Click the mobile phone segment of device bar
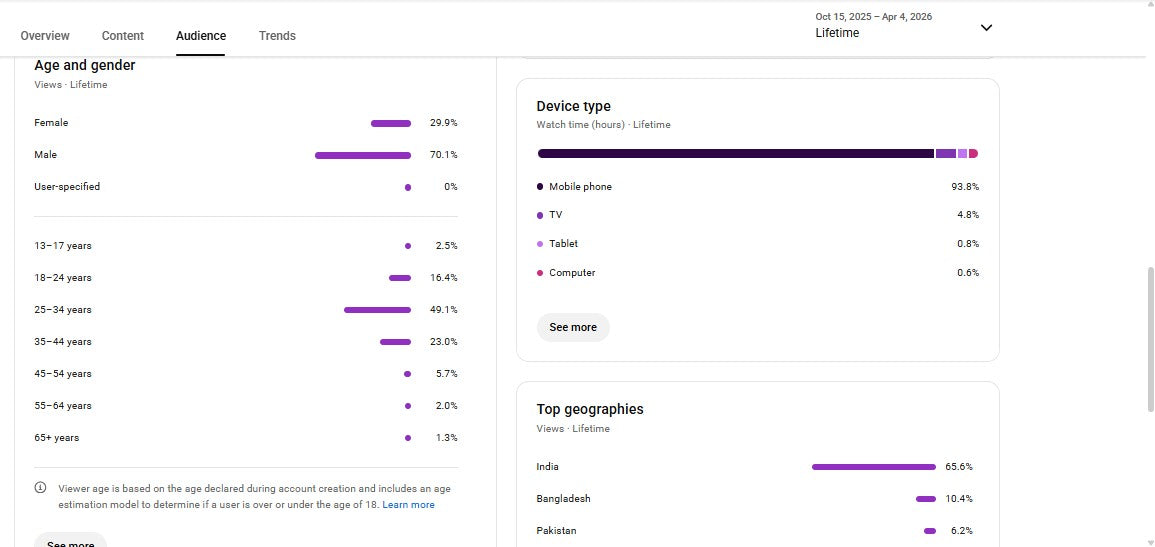The image size is (1155, 547). tap(736, 154)
